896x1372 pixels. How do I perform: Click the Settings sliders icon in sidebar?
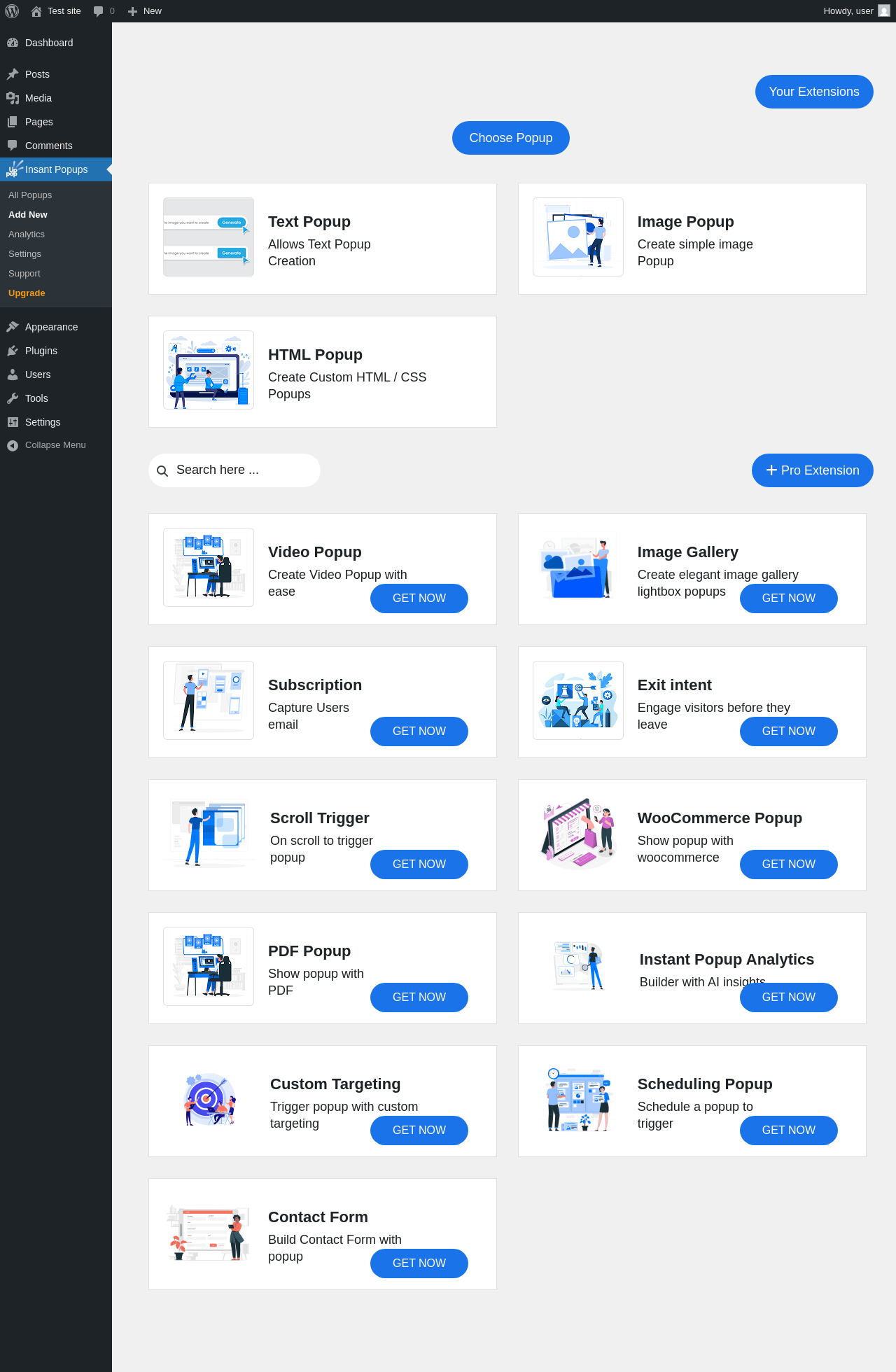(13, 422)
